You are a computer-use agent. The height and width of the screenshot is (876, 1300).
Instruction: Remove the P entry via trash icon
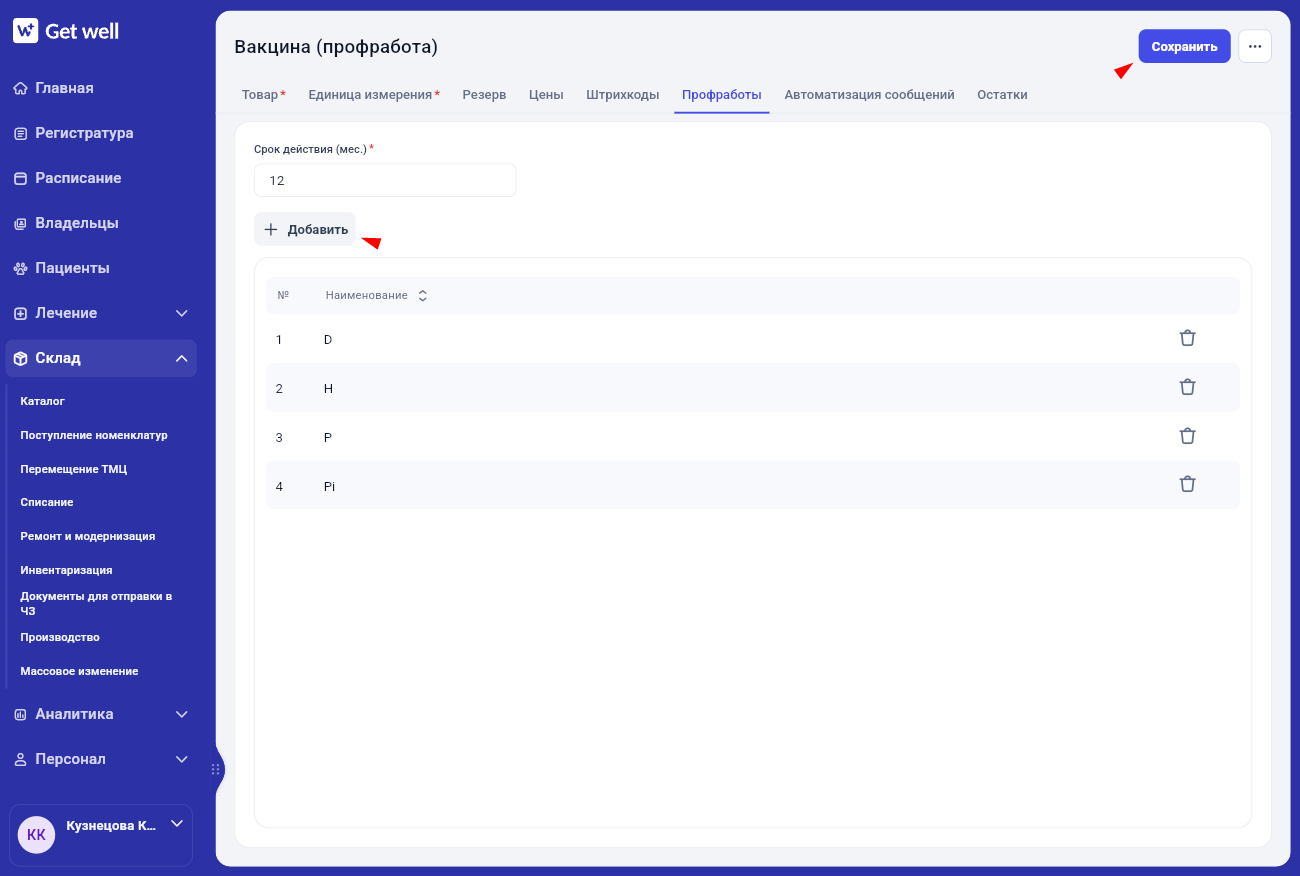(x=1187, y=436)
